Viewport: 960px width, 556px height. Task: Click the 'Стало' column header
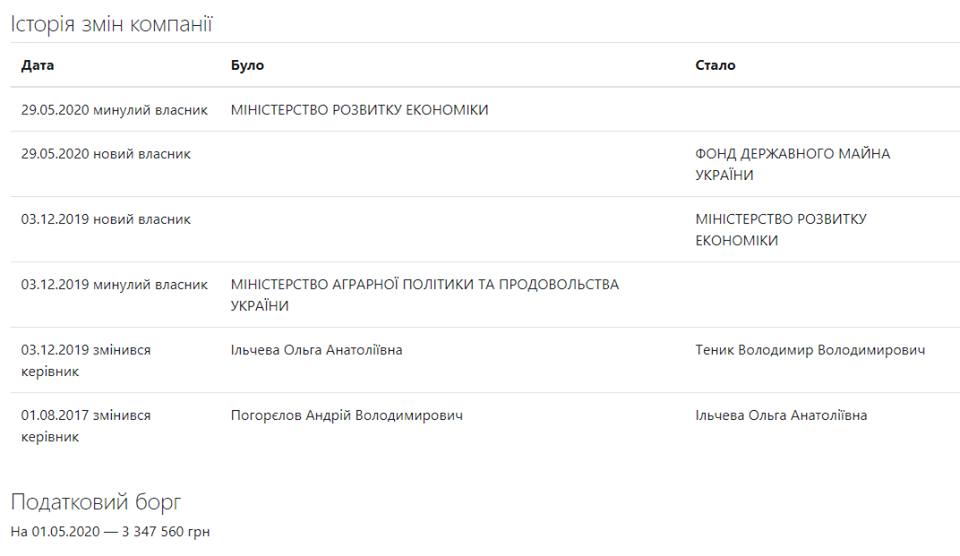pos(715,65)
